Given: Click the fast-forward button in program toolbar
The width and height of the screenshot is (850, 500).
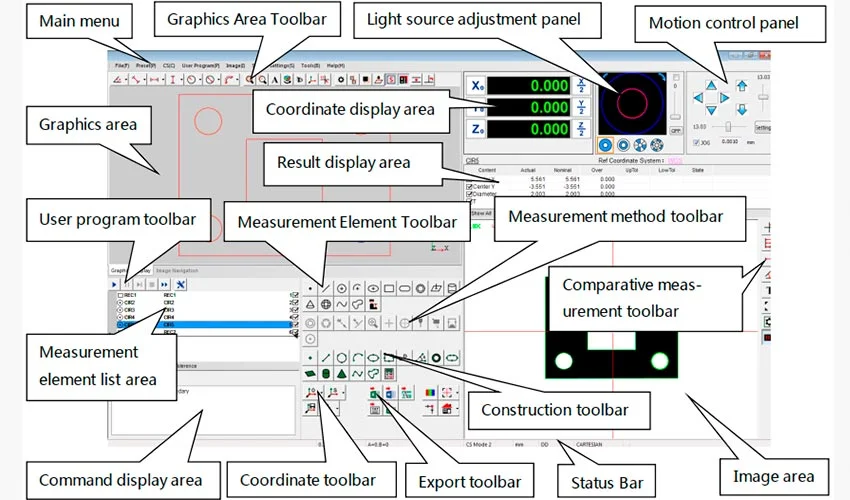Looking at the screenshot, I should pyautogui.click(x=163, y=285).
